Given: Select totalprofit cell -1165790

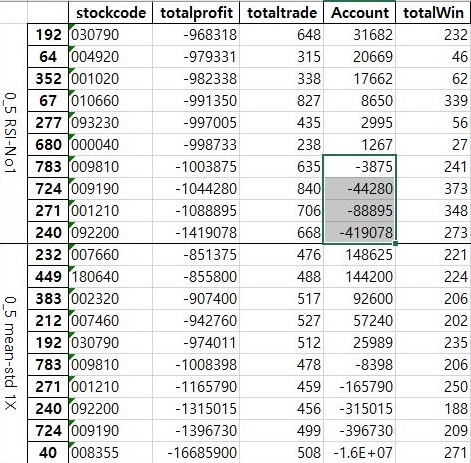Looking at the screenshot, I should pos(196,387).
